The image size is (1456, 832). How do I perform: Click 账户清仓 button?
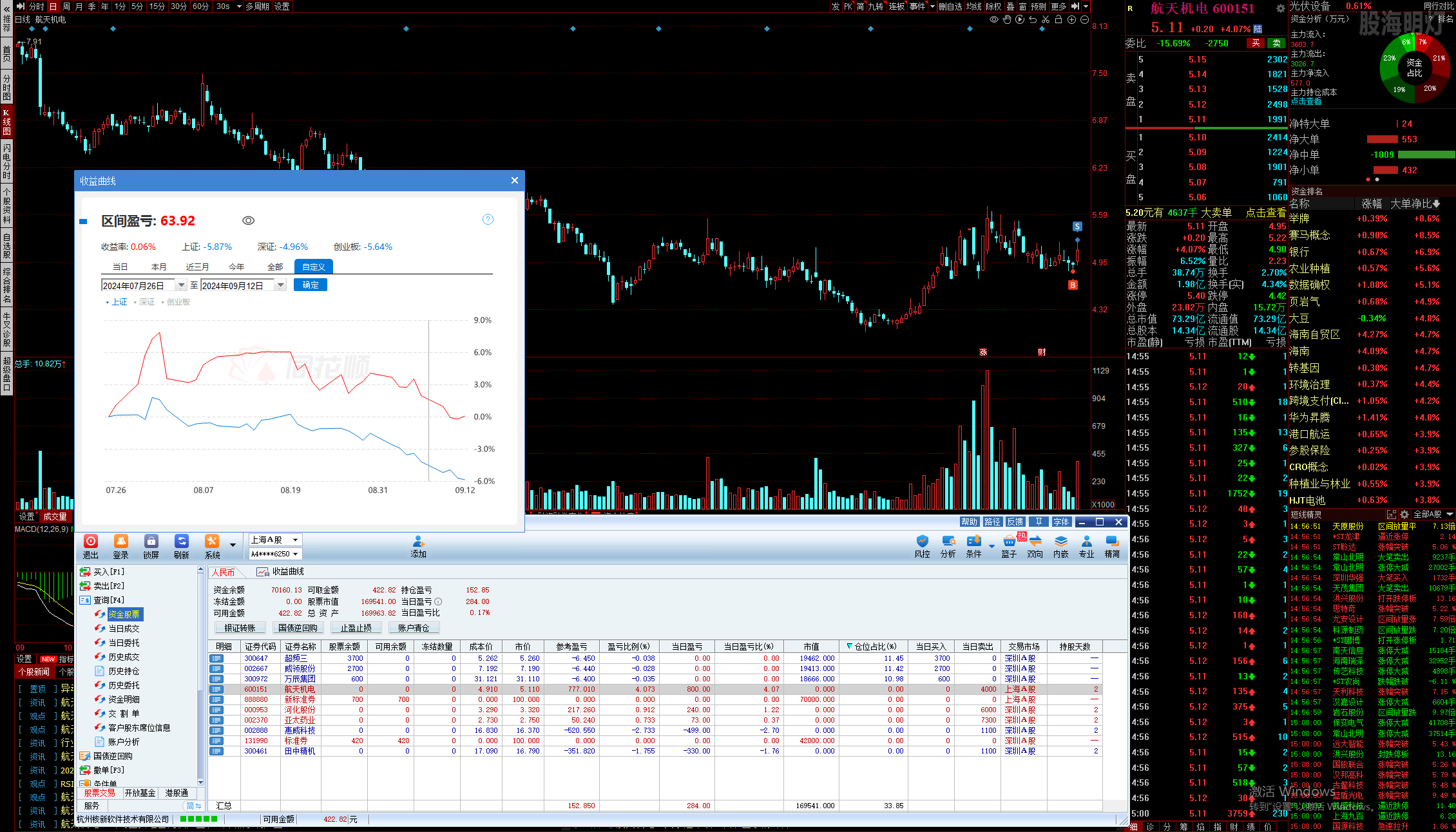(x=414, y=628)
